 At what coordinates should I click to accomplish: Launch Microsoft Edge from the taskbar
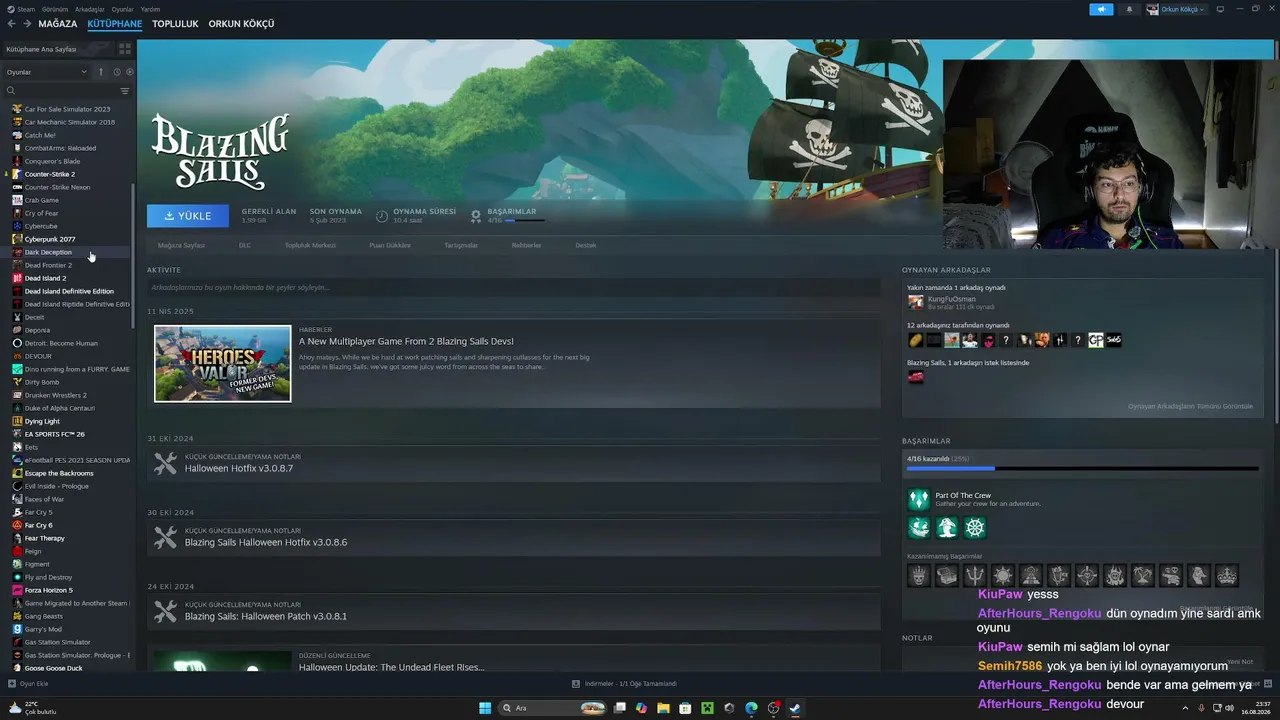[x=751, y=708]
